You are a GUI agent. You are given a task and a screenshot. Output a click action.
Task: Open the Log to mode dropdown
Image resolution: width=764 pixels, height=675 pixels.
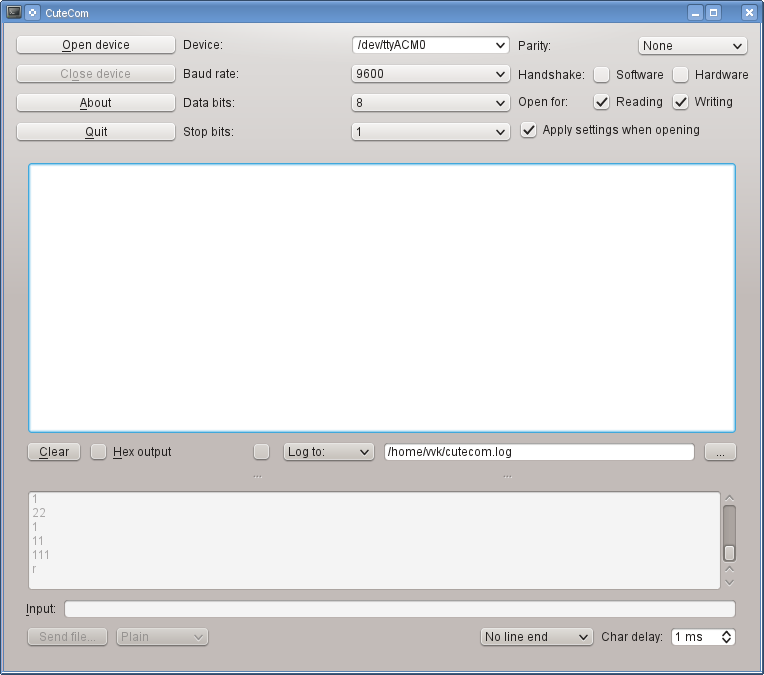click(x=328, y=452)
